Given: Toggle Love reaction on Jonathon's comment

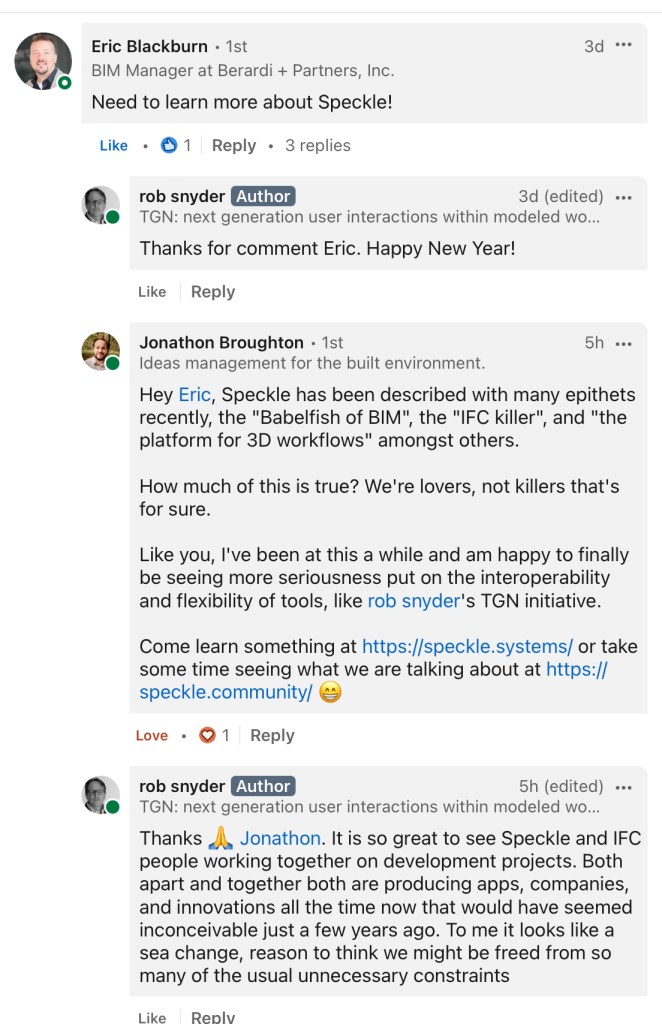Looking at the screenshot, I should [x=152, y=736].
